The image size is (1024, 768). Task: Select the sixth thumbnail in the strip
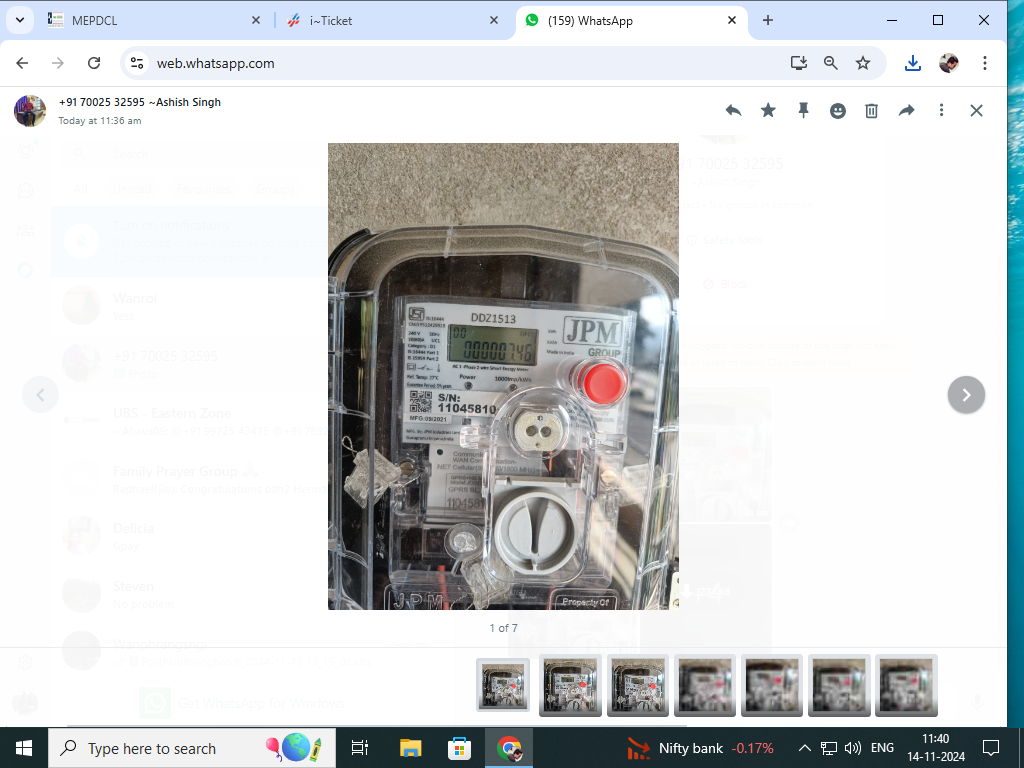click(839, 685)
